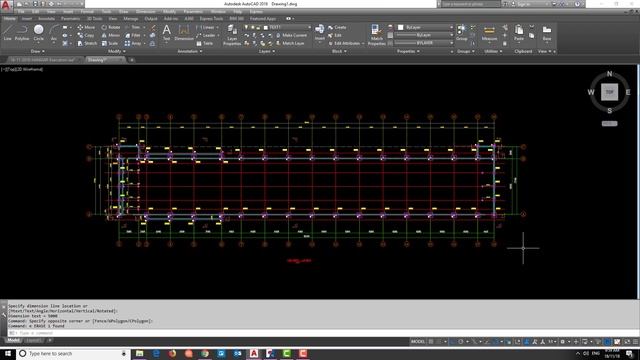Expand the Block panel
The width and height of the screenshot is (640, 360).
click(339, 51)
